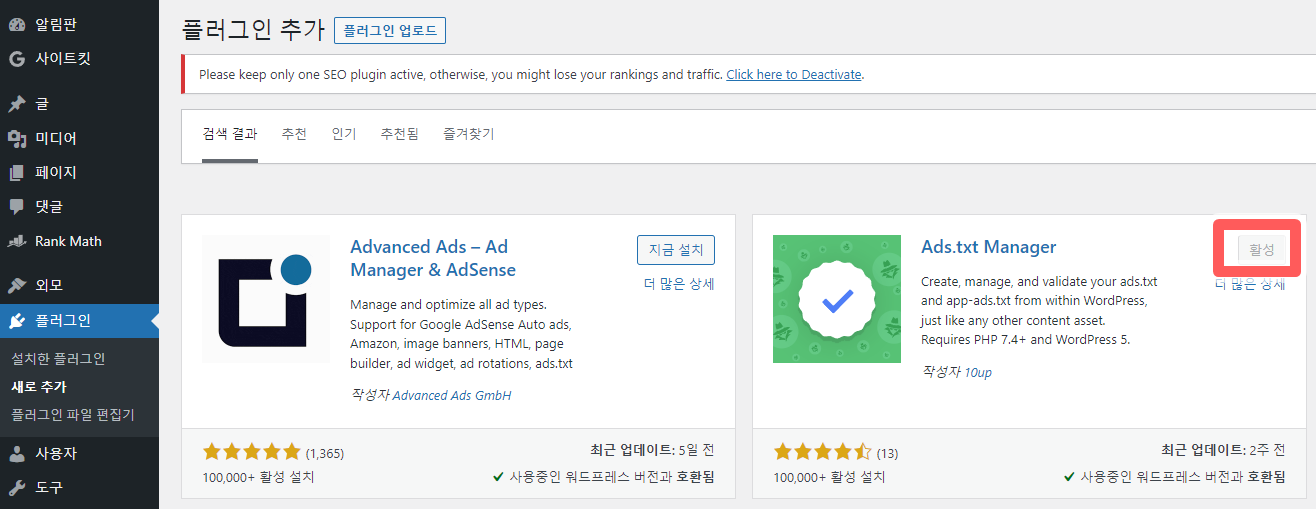
Task: Click the (13) ratings count
Action: 888,453
